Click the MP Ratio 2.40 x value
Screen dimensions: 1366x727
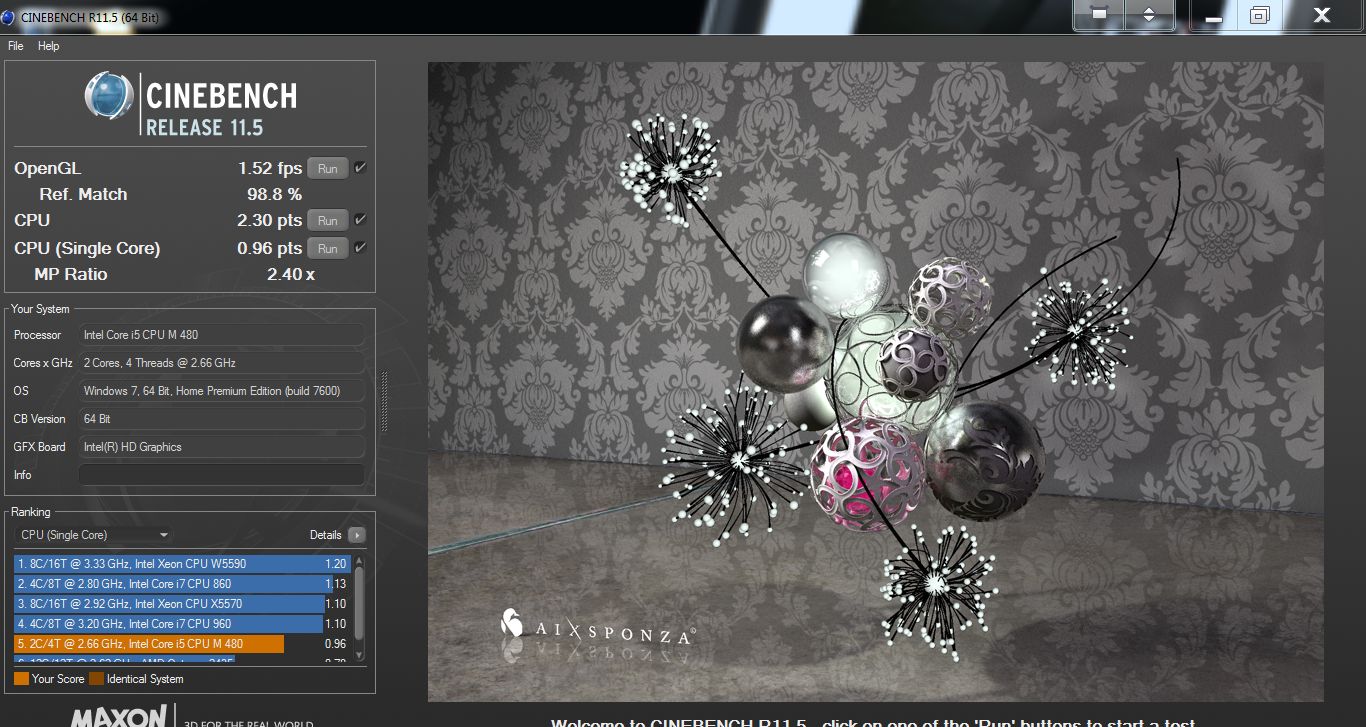pyautogui.click(x=290, y=274)
